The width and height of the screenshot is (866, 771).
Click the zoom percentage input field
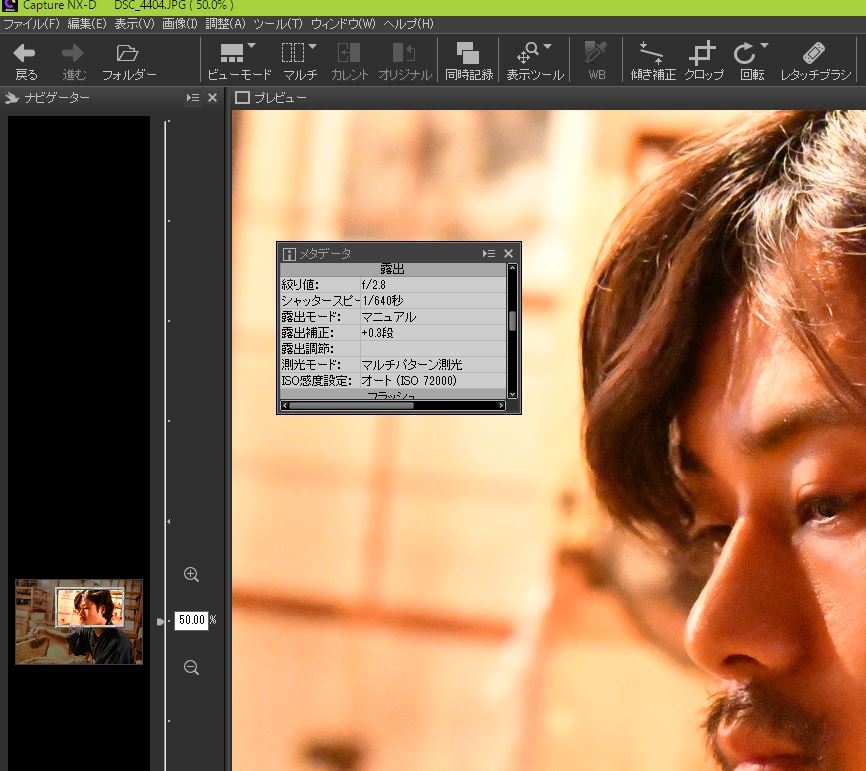(x=190, y=620)
